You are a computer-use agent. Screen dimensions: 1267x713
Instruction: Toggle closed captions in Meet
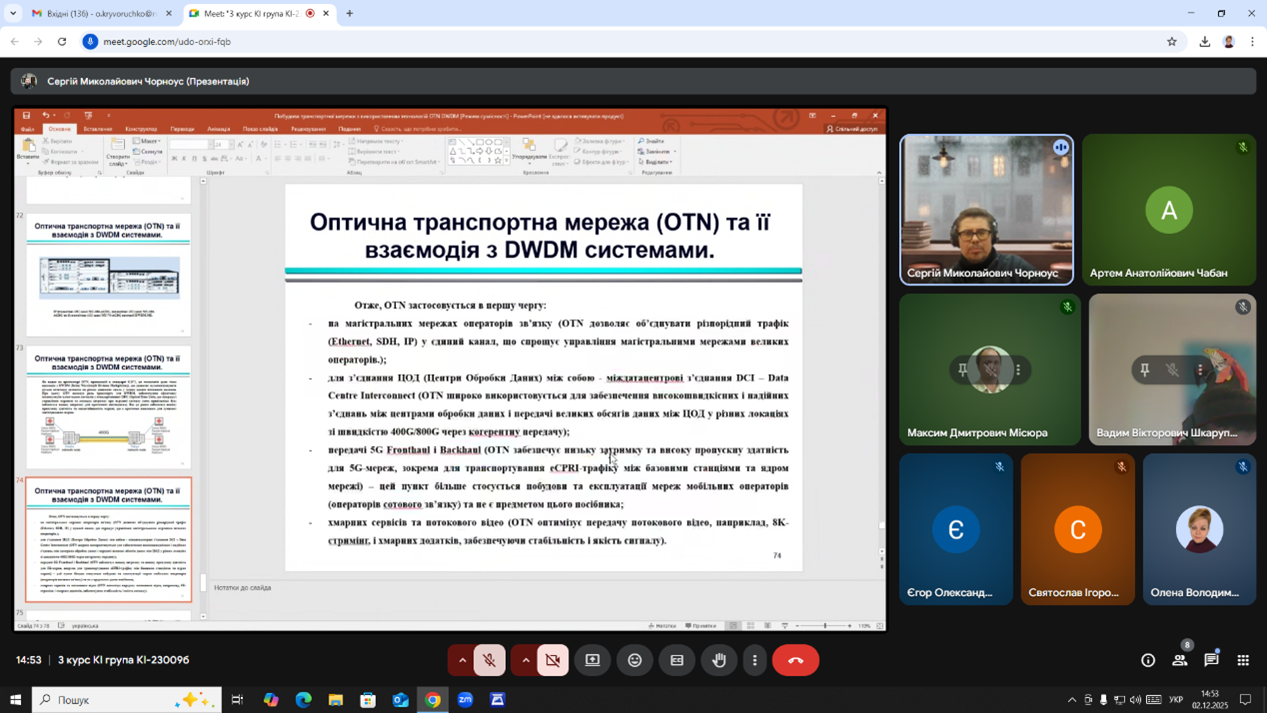677,660
